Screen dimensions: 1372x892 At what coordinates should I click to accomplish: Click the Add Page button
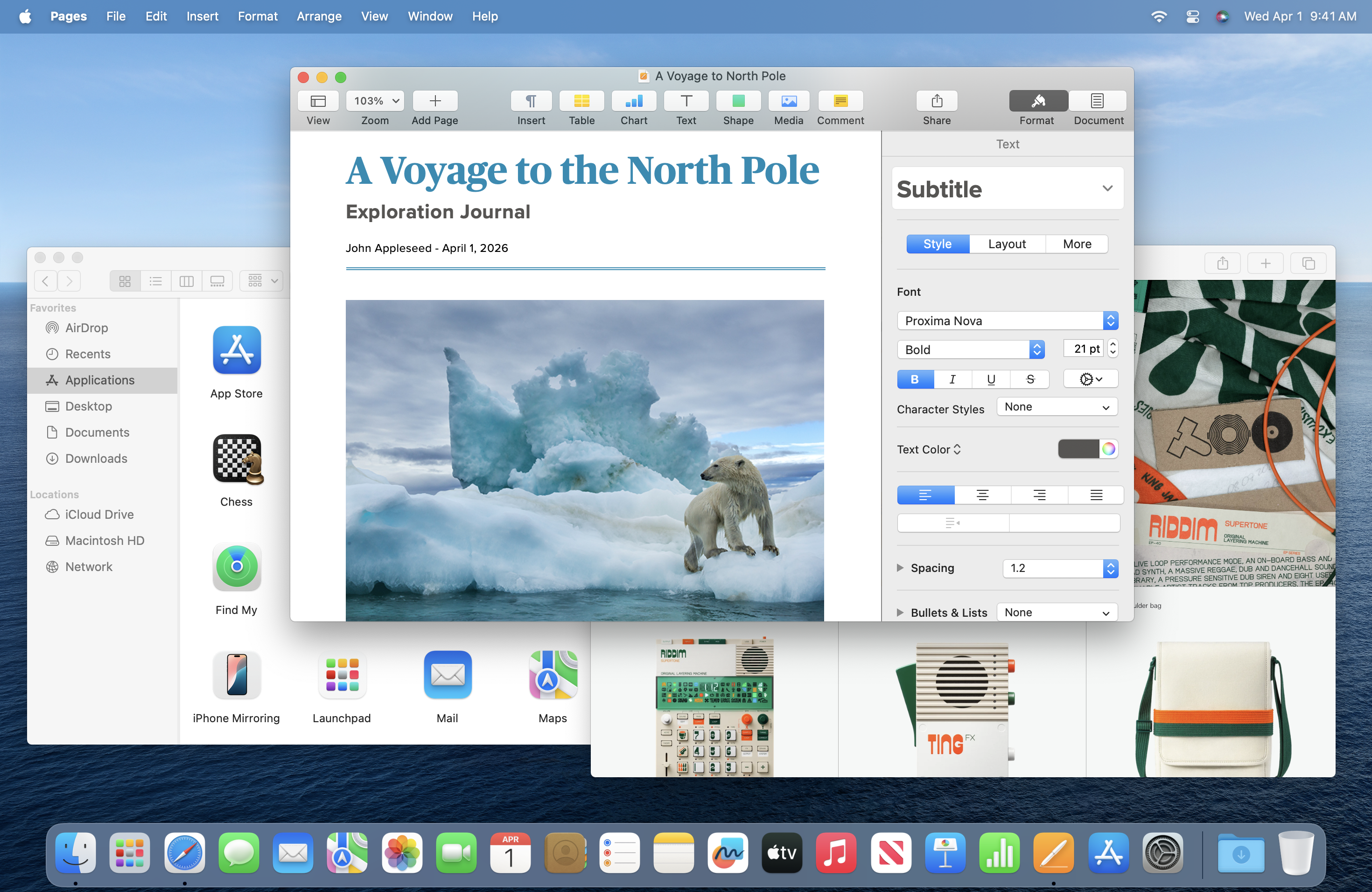pyautogui.click(x=434, y=101)
